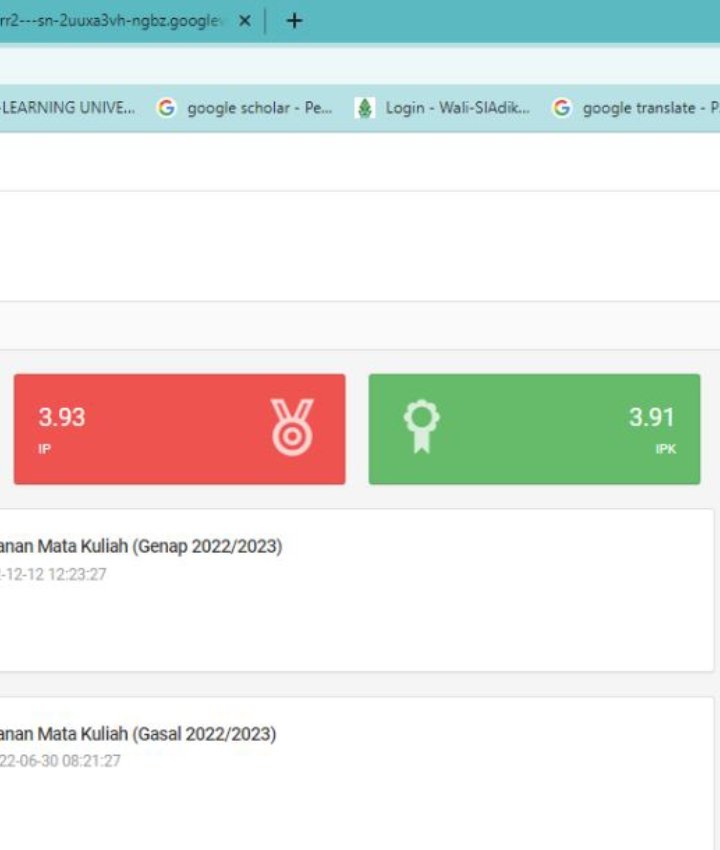720x850 pixels.
Task: Open a new browser tab
Action: (x=294, y=21)
